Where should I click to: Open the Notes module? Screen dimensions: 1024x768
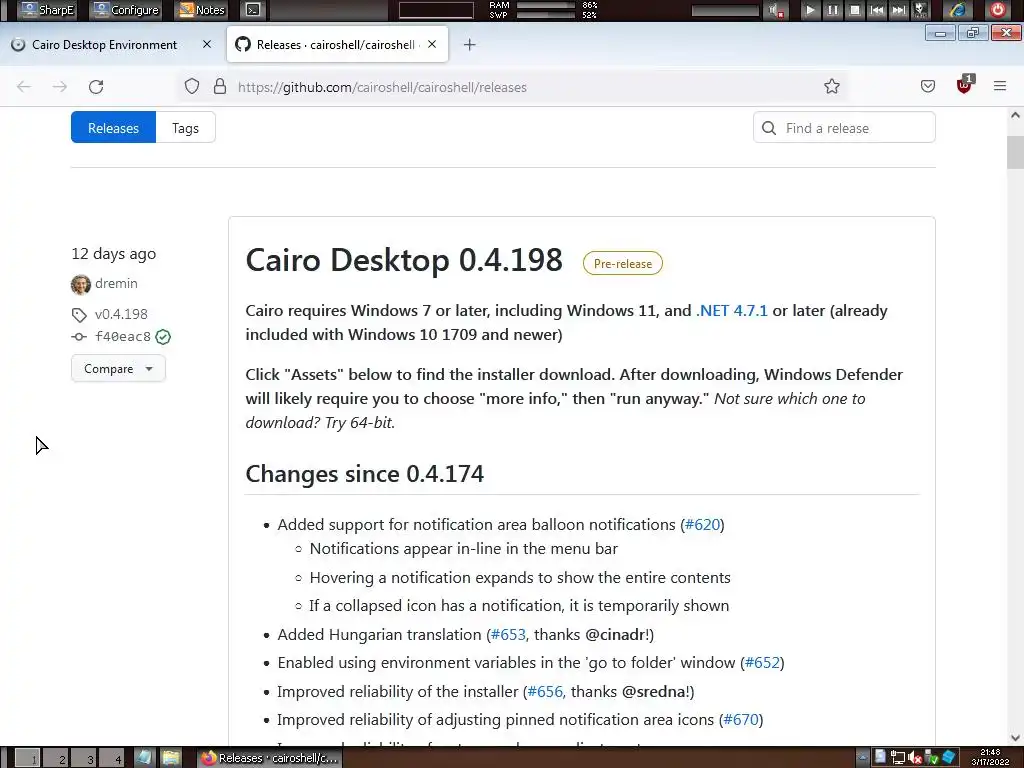click(202, 10)
